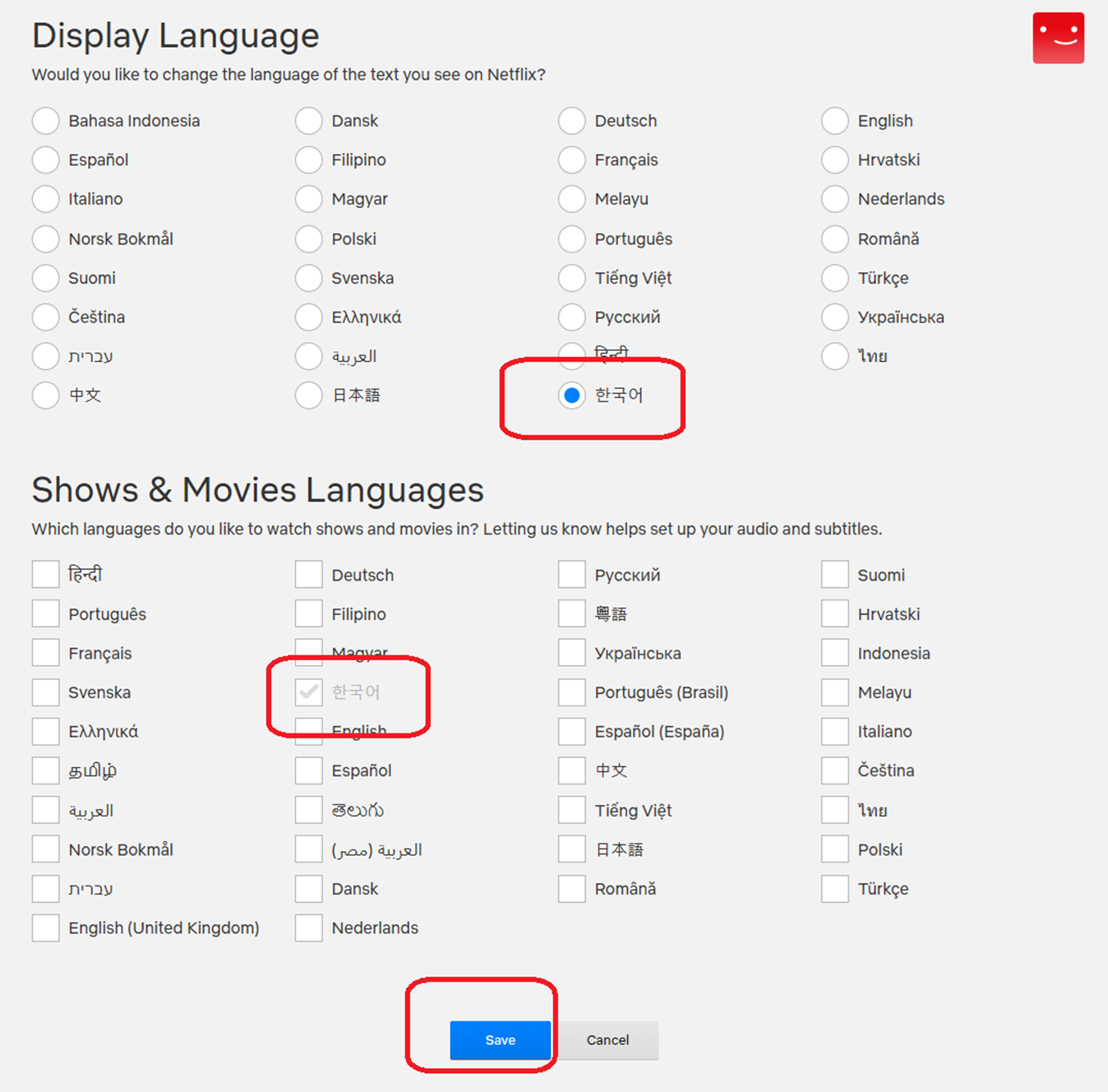1108x1092 pixels.
Task: Select English display language radio
Action: point(834,121)
